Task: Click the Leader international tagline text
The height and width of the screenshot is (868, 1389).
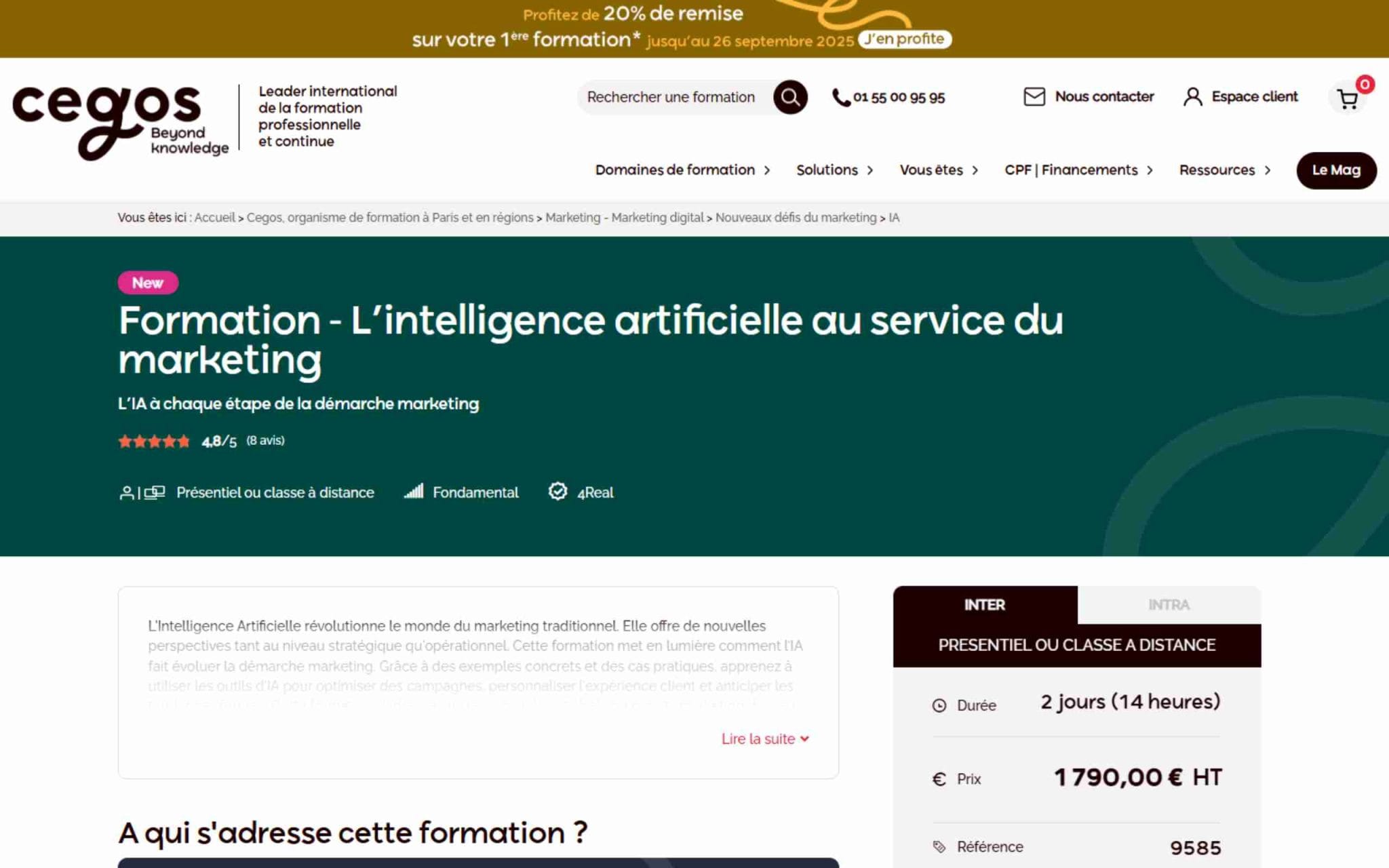Action: pos(328,116)
